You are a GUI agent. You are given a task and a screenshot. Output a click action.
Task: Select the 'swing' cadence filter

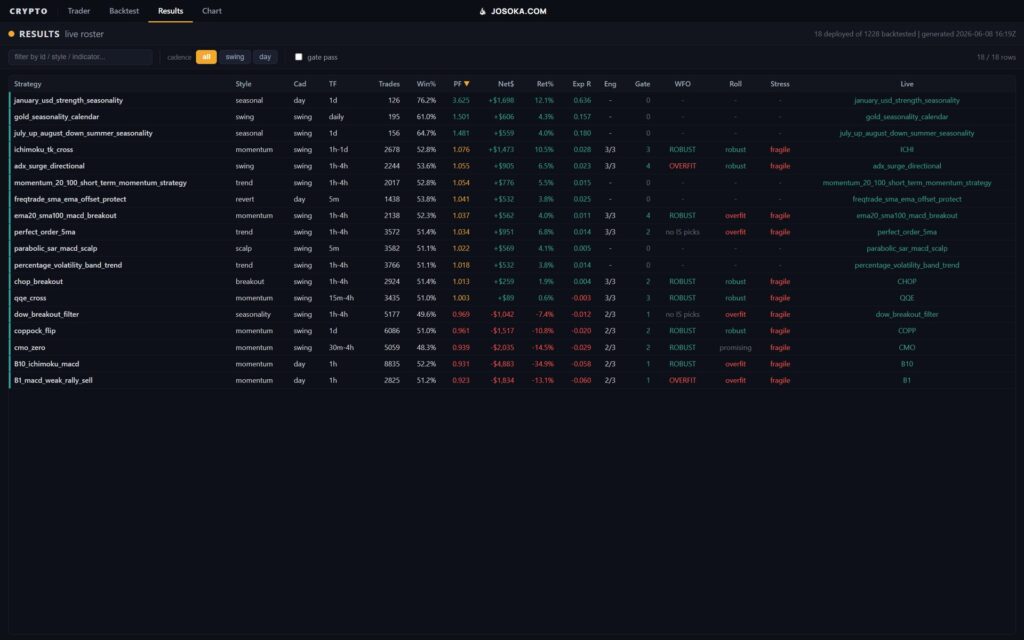pyautogui.click(x=234, y=57)
